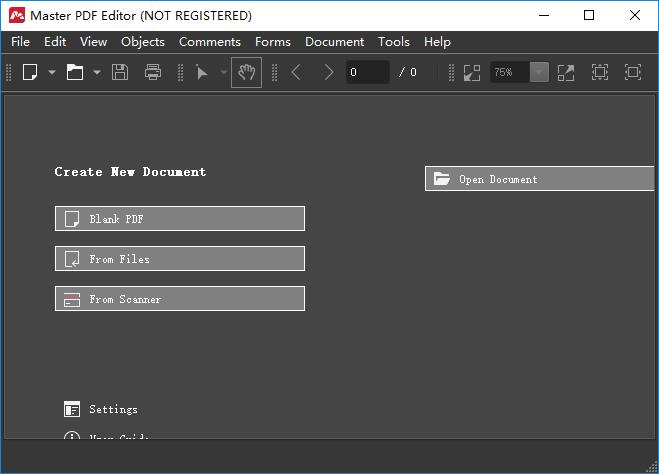
Task: Open the File menu
Action: (20, 42)
